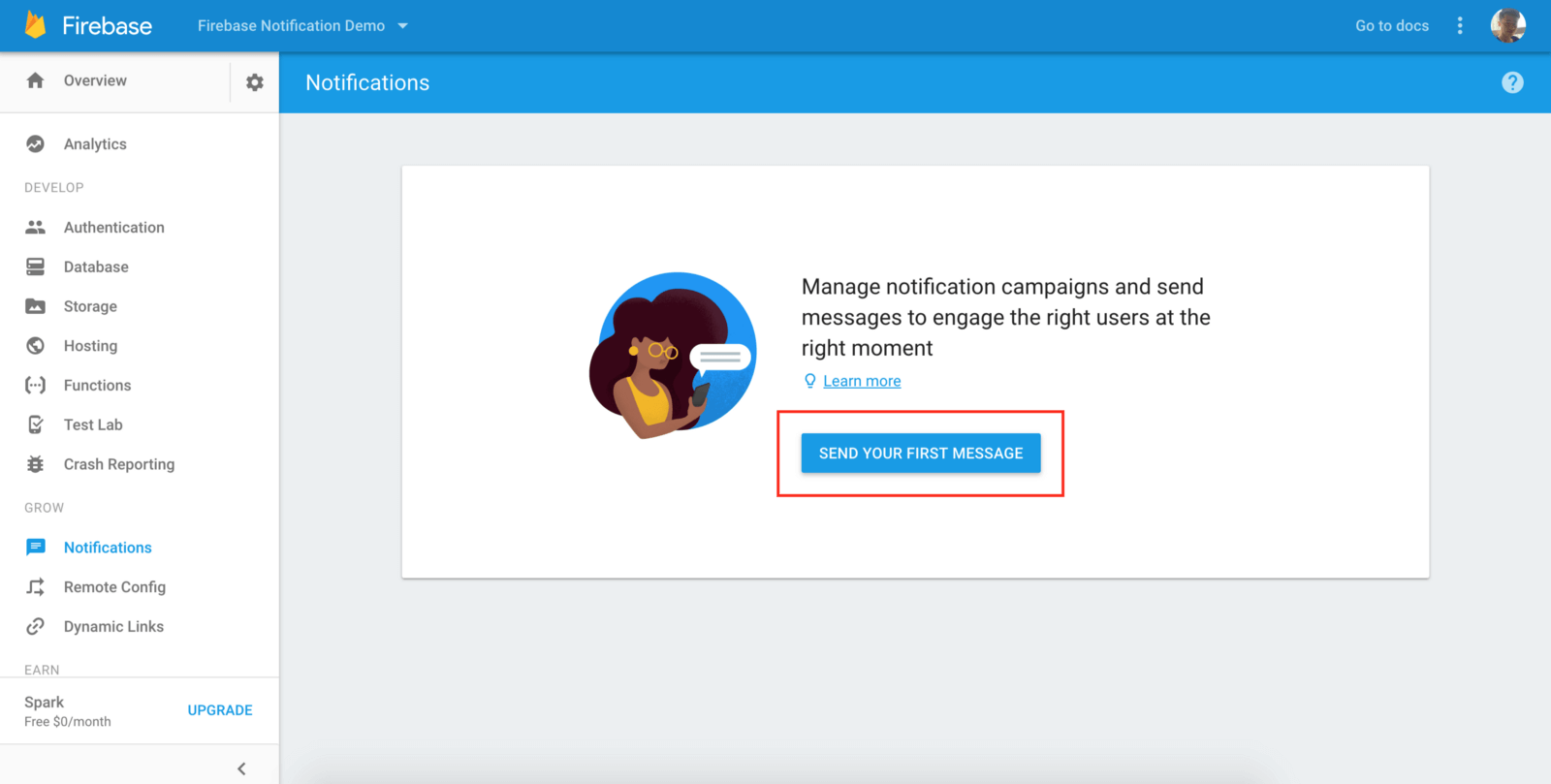Open Authentication in the sidebar
The width and height of the screenshot is (1551, 784).
pyautogui.click(x=114, y=227)
